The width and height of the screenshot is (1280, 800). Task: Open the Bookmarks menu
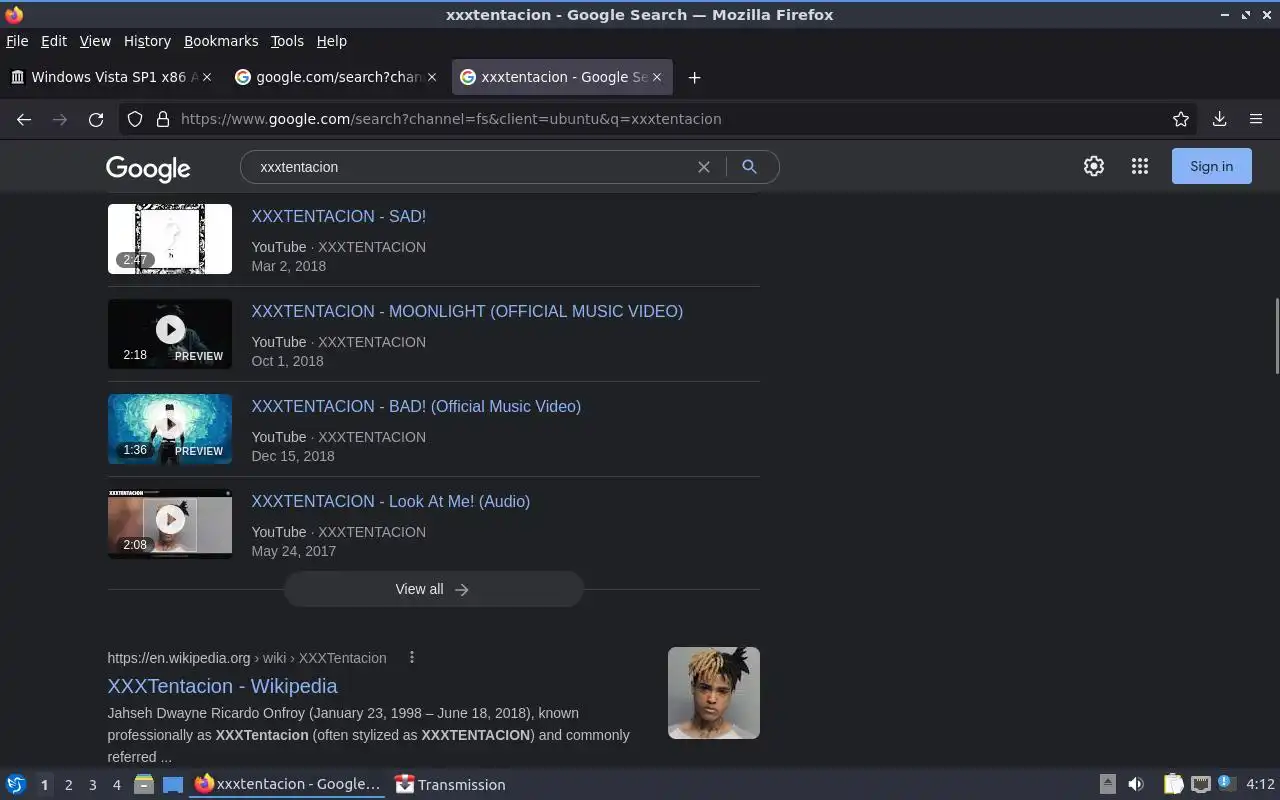pos(221,41)
